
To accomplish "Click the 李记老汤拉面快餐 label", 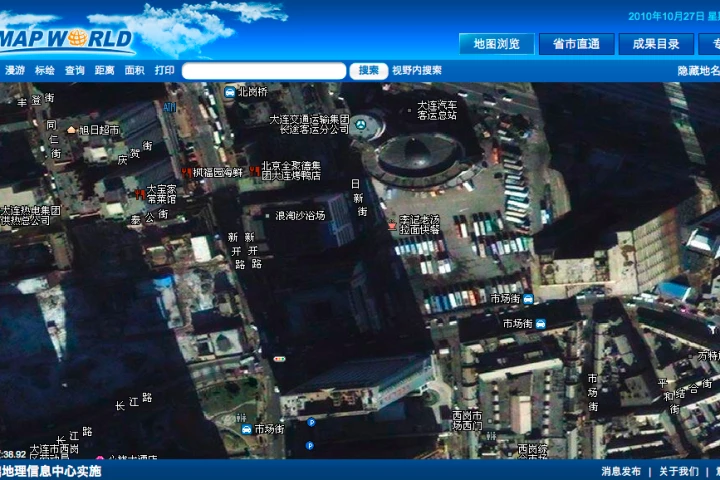I will coord(419,225).
